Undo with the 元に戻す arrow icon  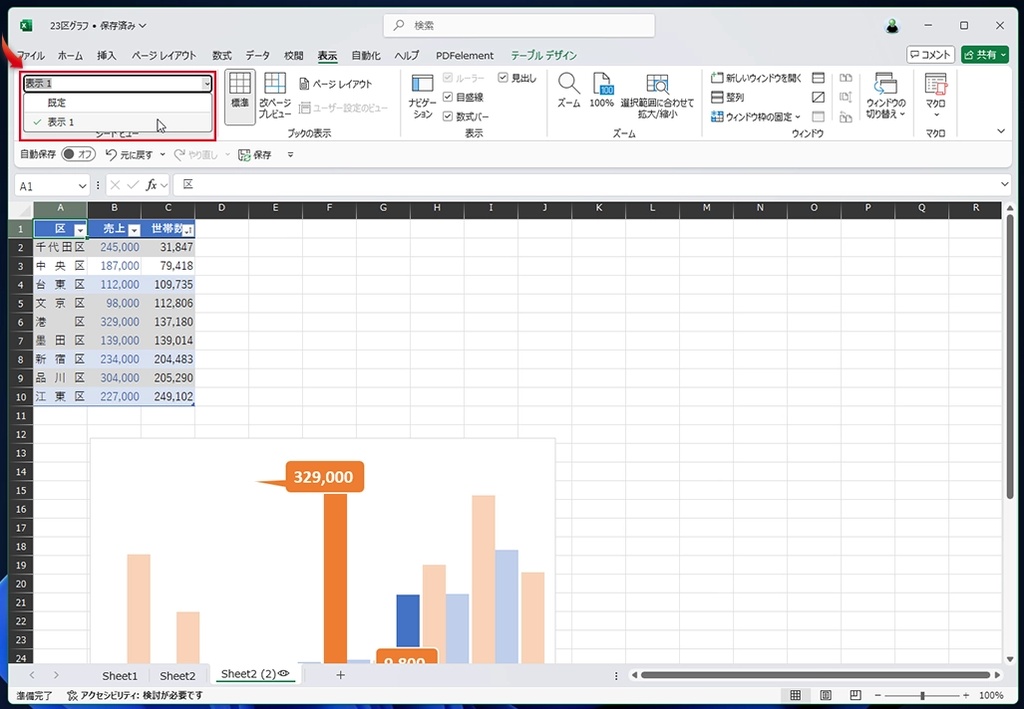(x=111, y=155)
